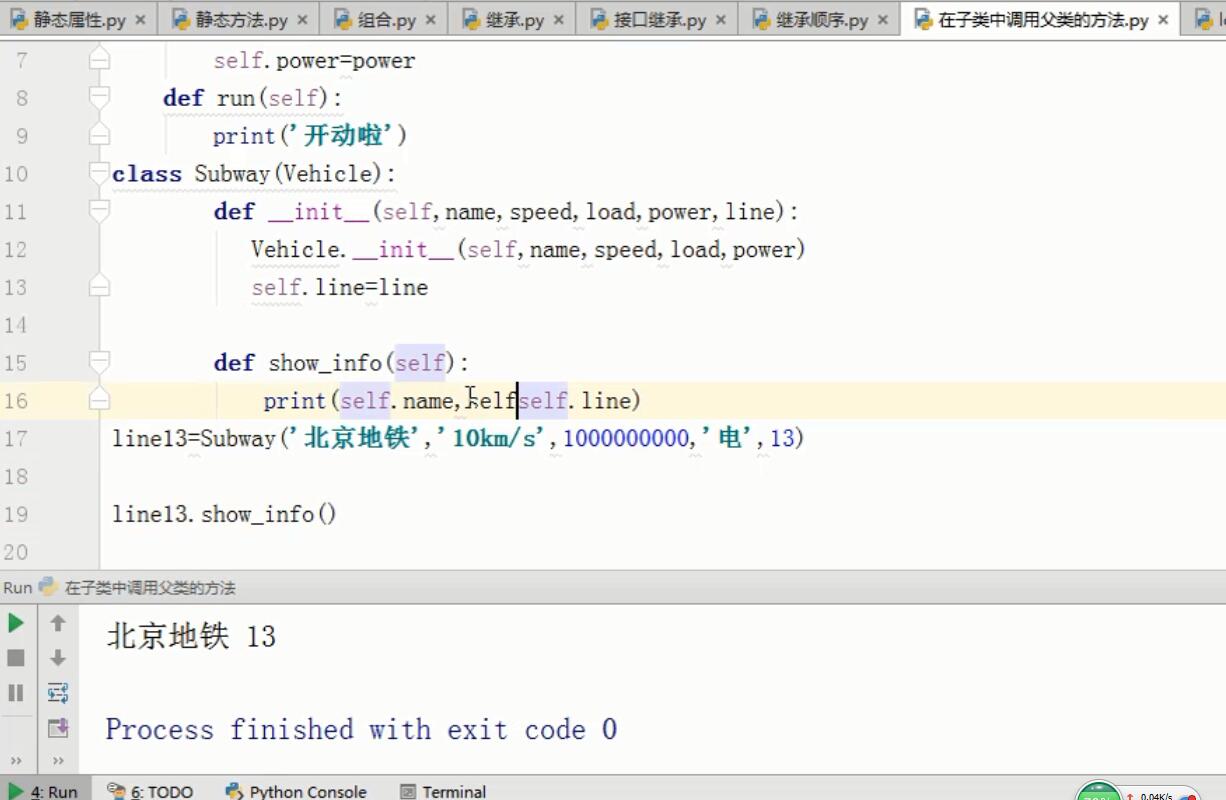Click line number 19 in the gutter
1226x800 pixels.
pyautogui.click(x=15, y=514)
